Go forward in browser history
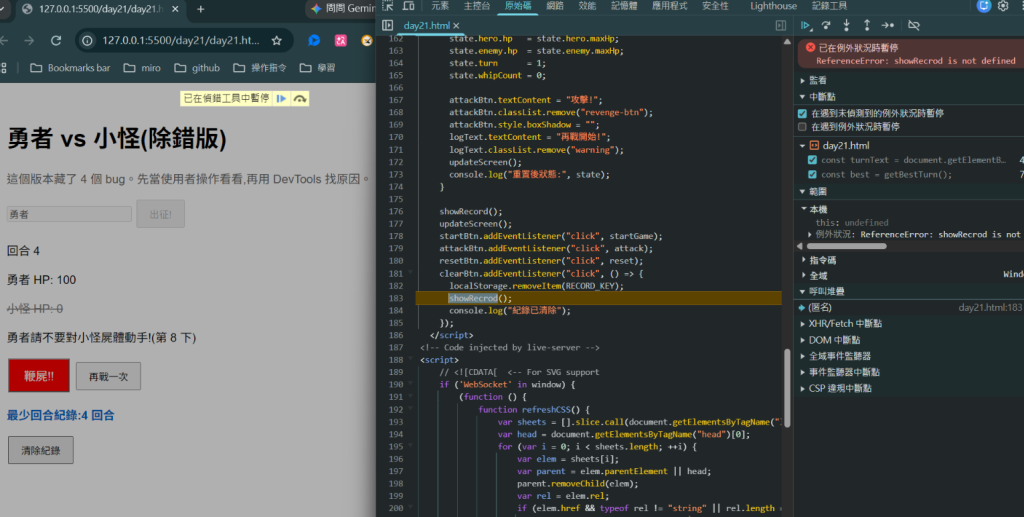1024x517 pixels. [x=29, y=40]
